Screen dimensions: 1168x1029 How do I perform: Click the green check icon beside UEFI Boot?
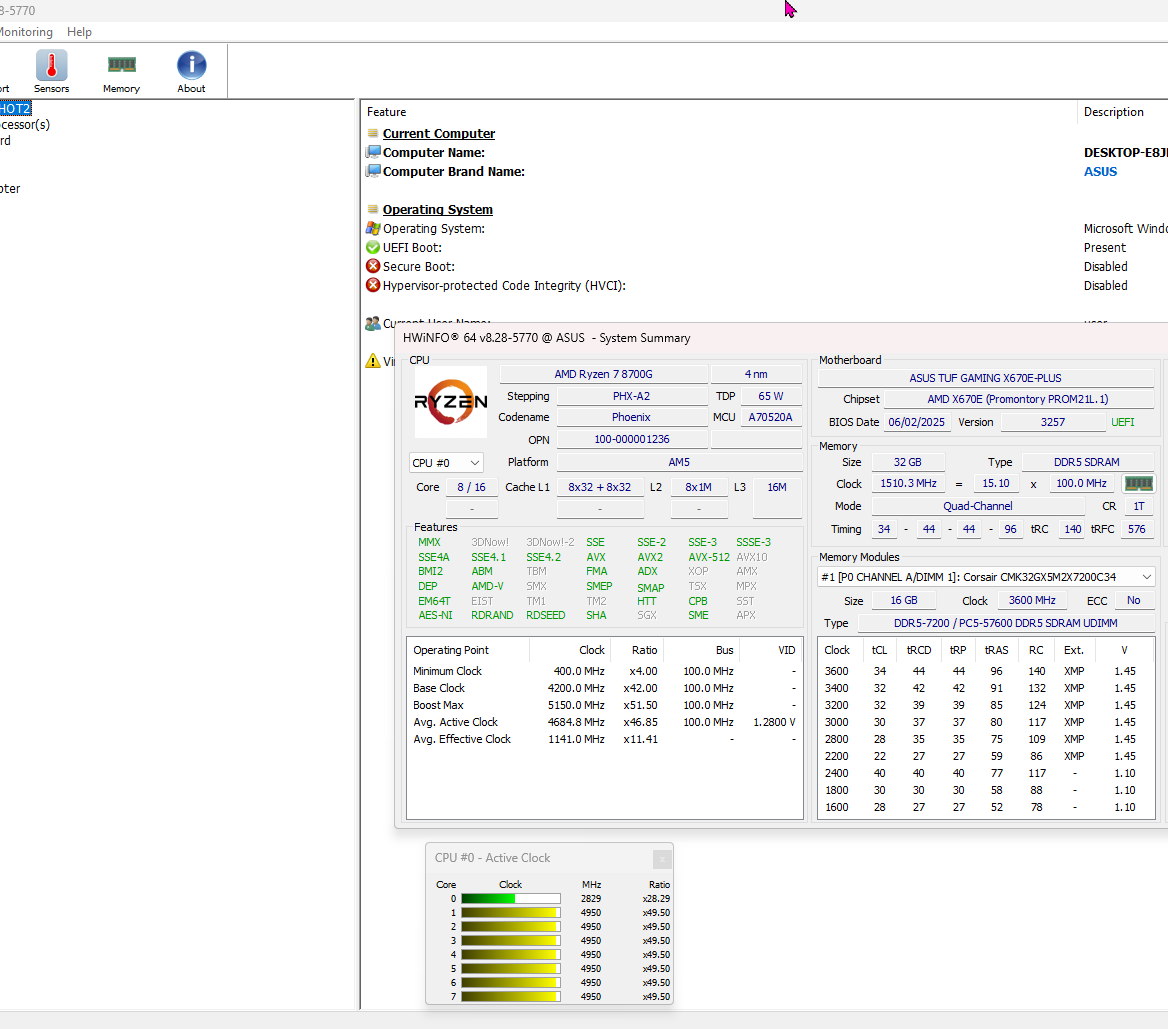373,247
